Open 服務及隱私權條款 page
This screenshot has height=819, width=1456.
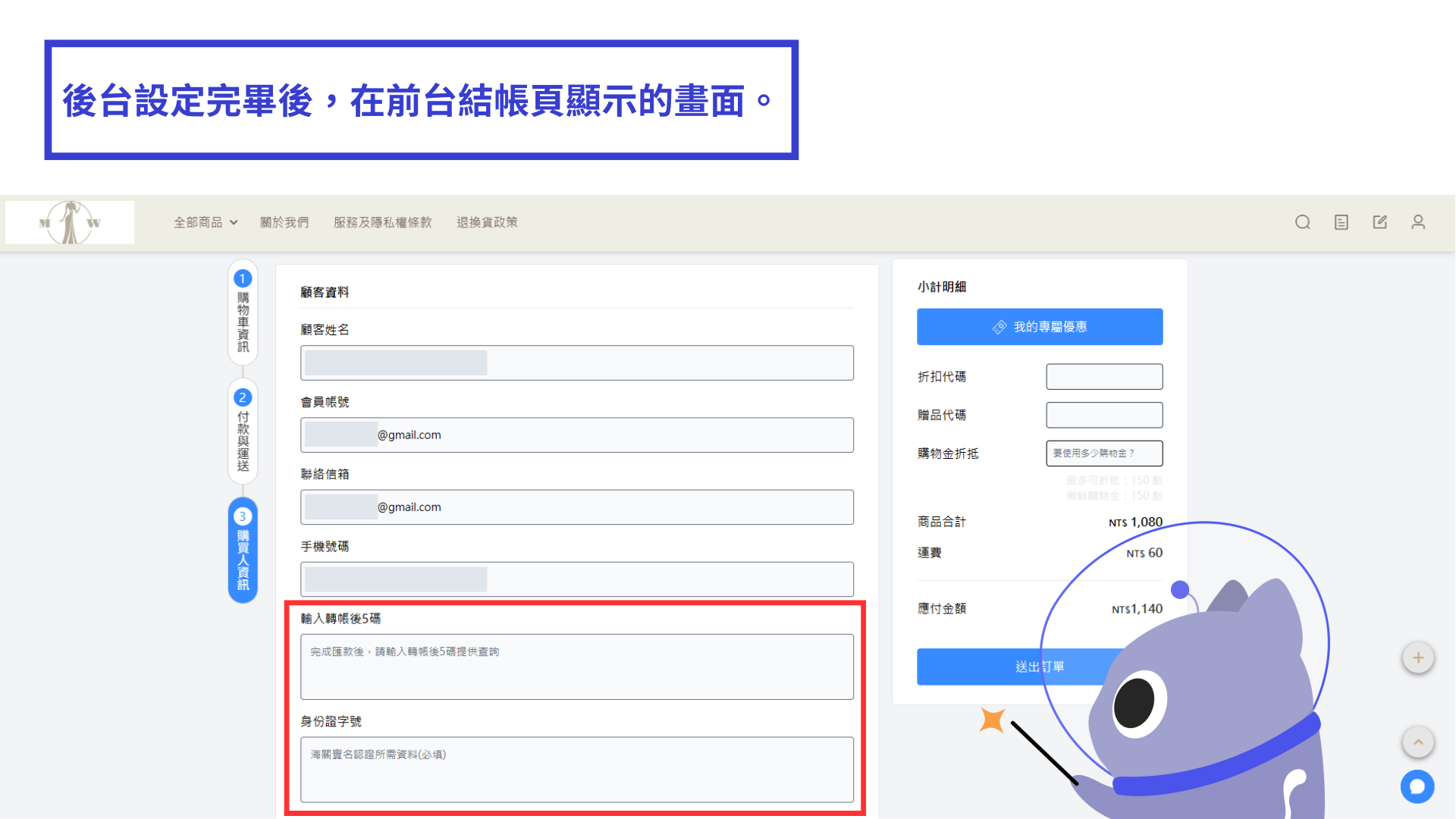pyautogui.click(x=383, y=222)
